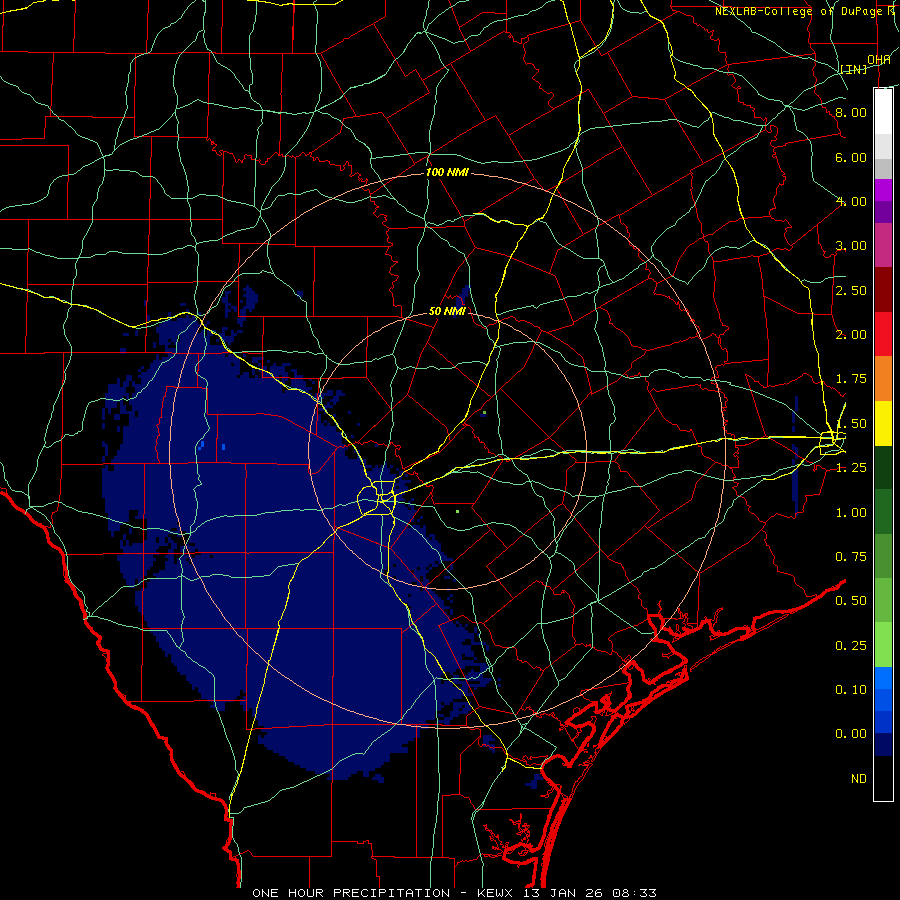900x900 pixels.
Task: Click the darkest green swatch beside 1.25
Action: point(883,467)
